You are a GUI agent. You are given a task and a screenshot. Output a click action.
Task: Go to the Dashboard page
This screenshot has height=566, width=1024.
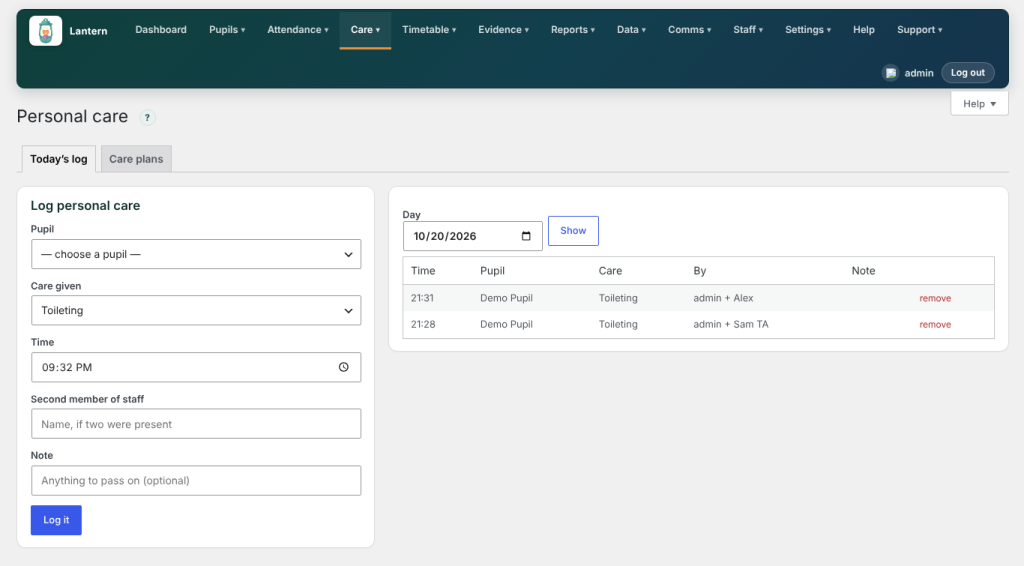(x=161, y=29)
